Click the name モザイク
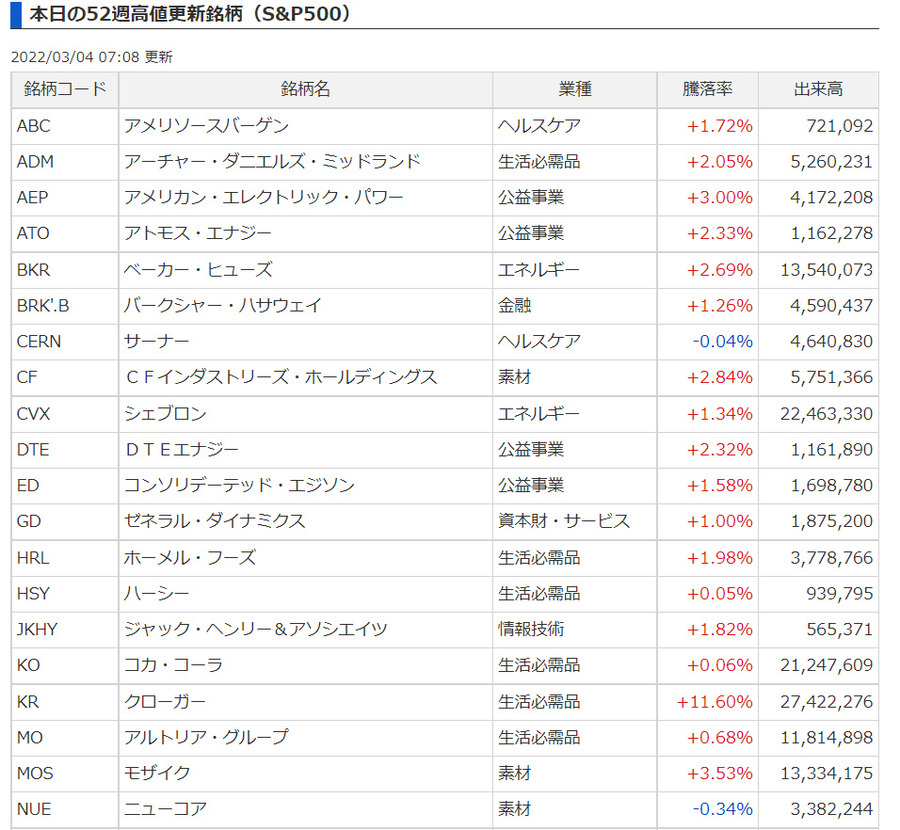The width and height of the screenshot is (900, 830). pos(157,774)
